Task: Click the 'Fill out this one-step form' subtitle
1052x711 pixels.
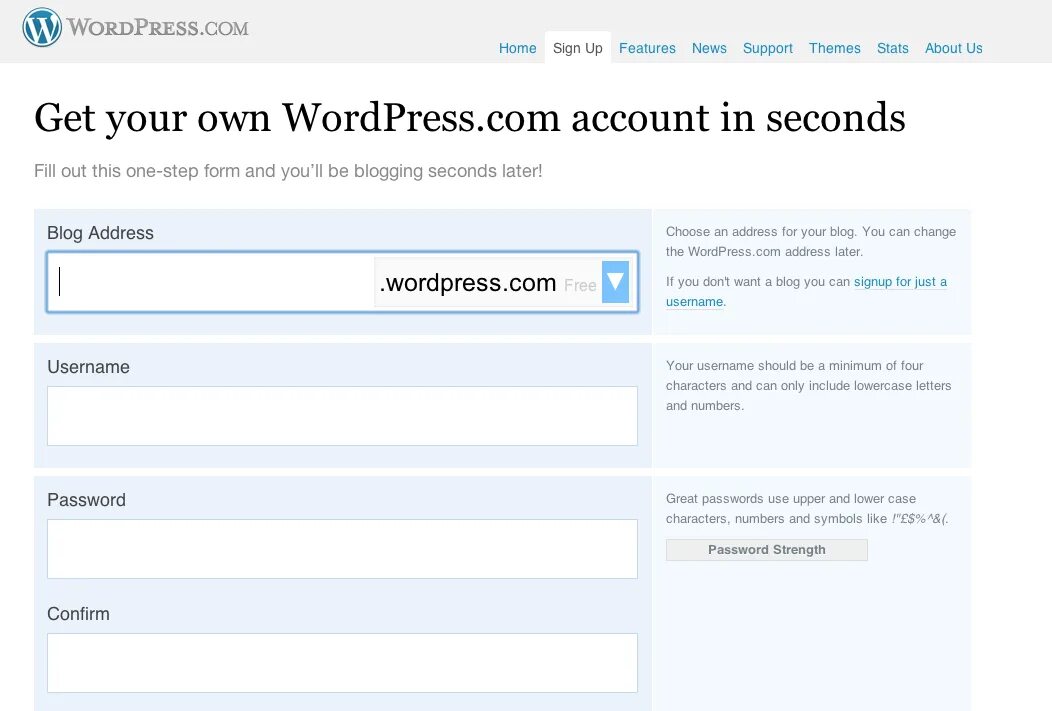Action: coord(288,171)
